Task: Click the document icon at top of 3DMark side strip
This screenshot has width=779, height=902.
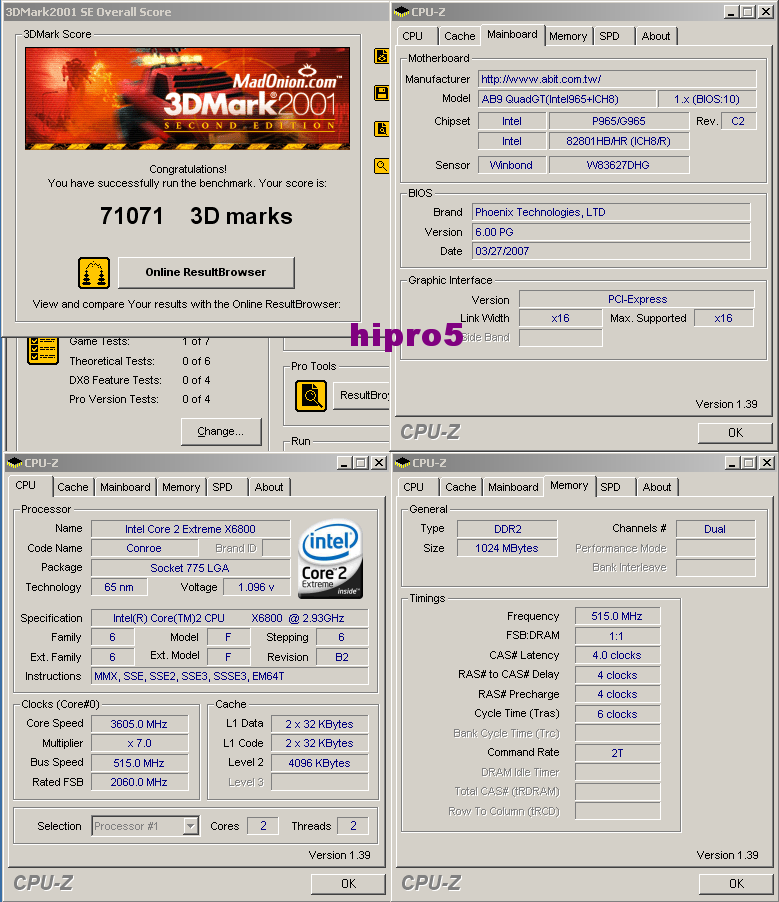Action: [x=381, y=56]
